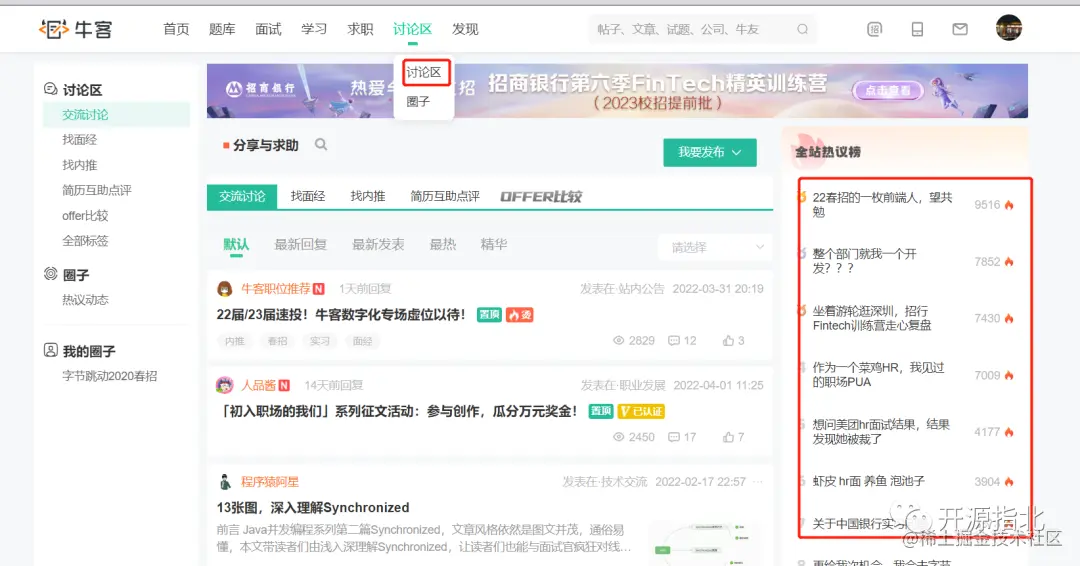This screenshot has width=1080, height=566.
Task: Click comment icon showing 12 replies
Action: point(674,340)
